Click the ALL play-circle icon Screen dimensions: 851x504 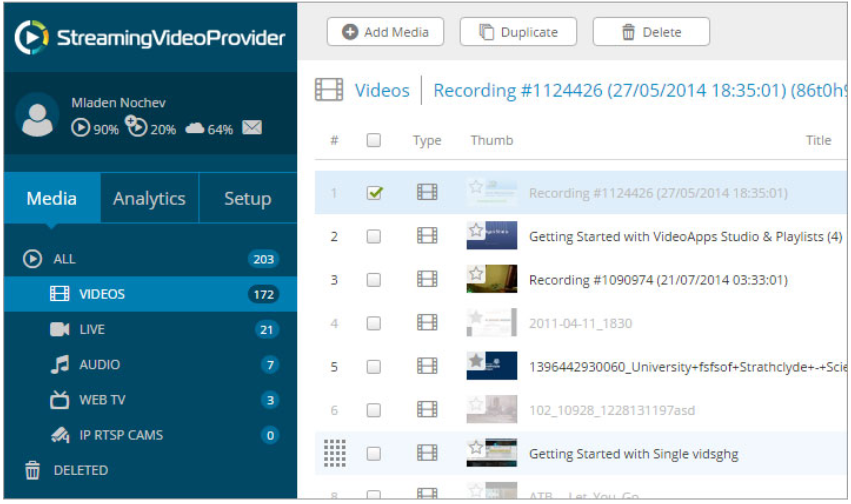coord(33,259)
